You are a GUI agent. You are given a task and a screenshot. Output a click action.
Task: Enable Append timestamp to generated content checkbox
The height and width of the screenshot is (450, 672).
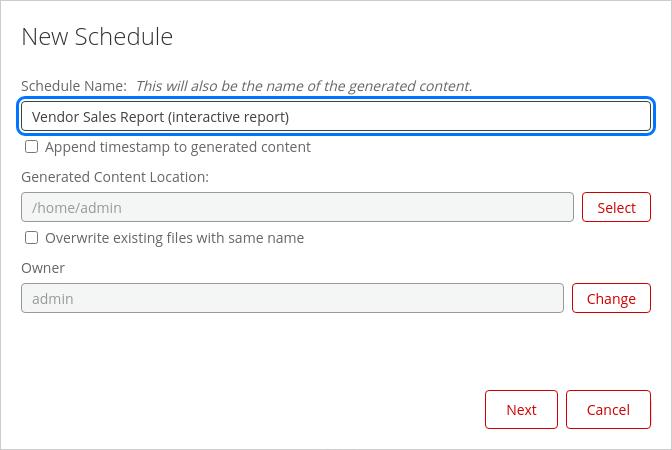tap(32, 147)
